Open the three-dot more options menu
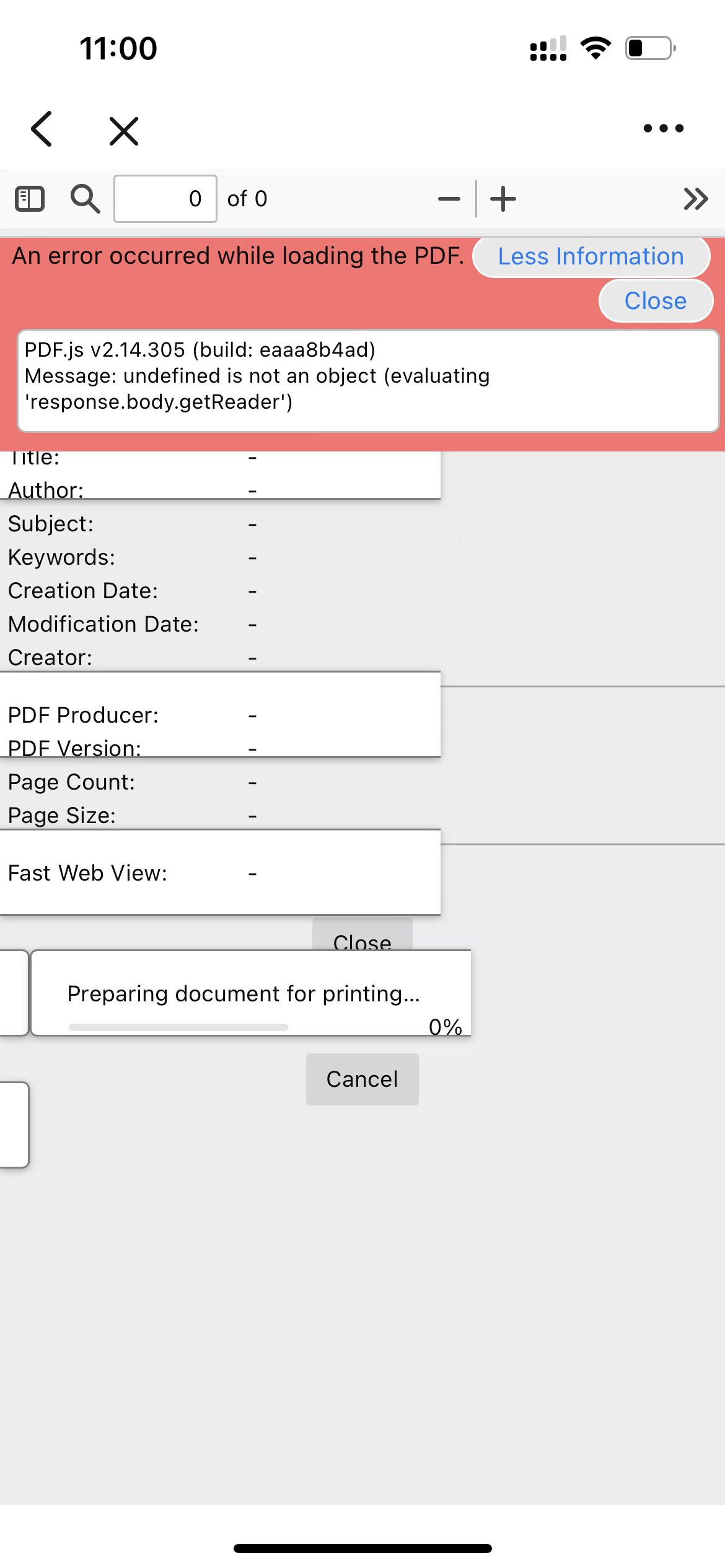The width and height of the screenshot is (725, 1568). (x=663, y=128)
